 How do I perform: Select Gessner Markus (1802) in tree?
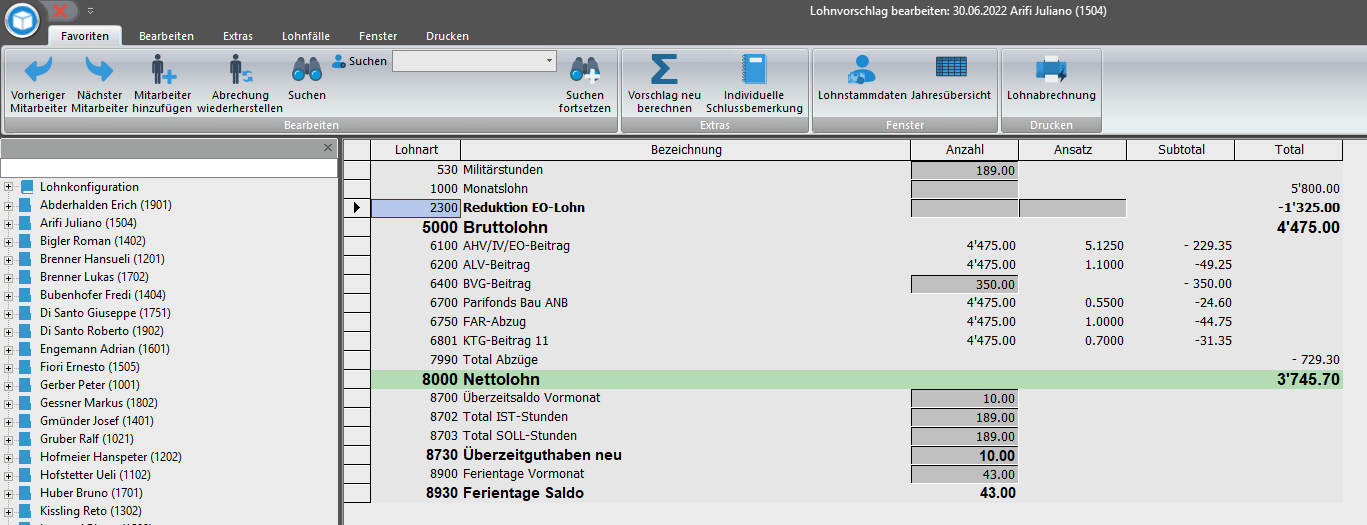101,403
